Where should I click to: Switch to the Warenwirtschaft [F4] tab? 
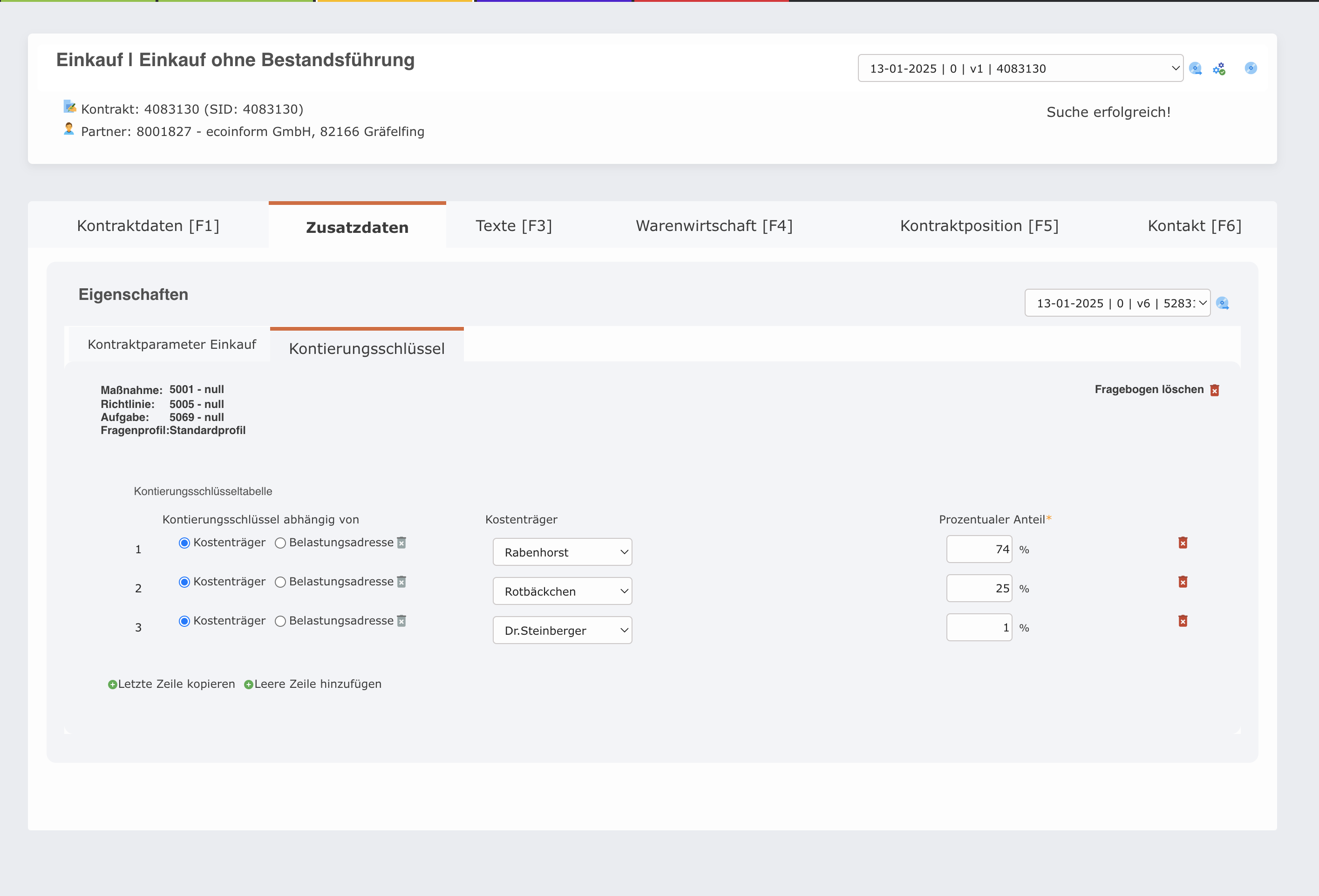(714, 225)
